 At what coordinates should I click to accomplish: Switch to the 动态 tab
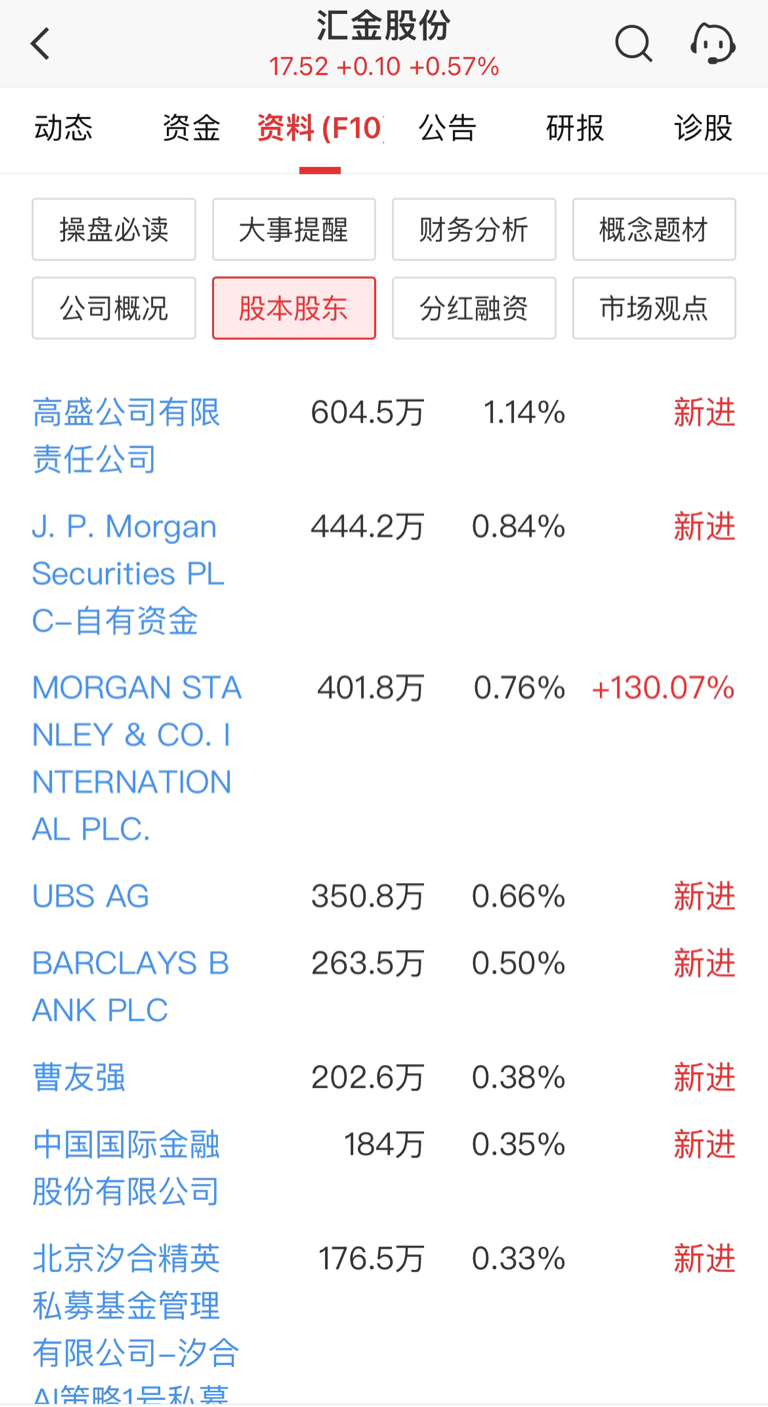pos(63,128)
